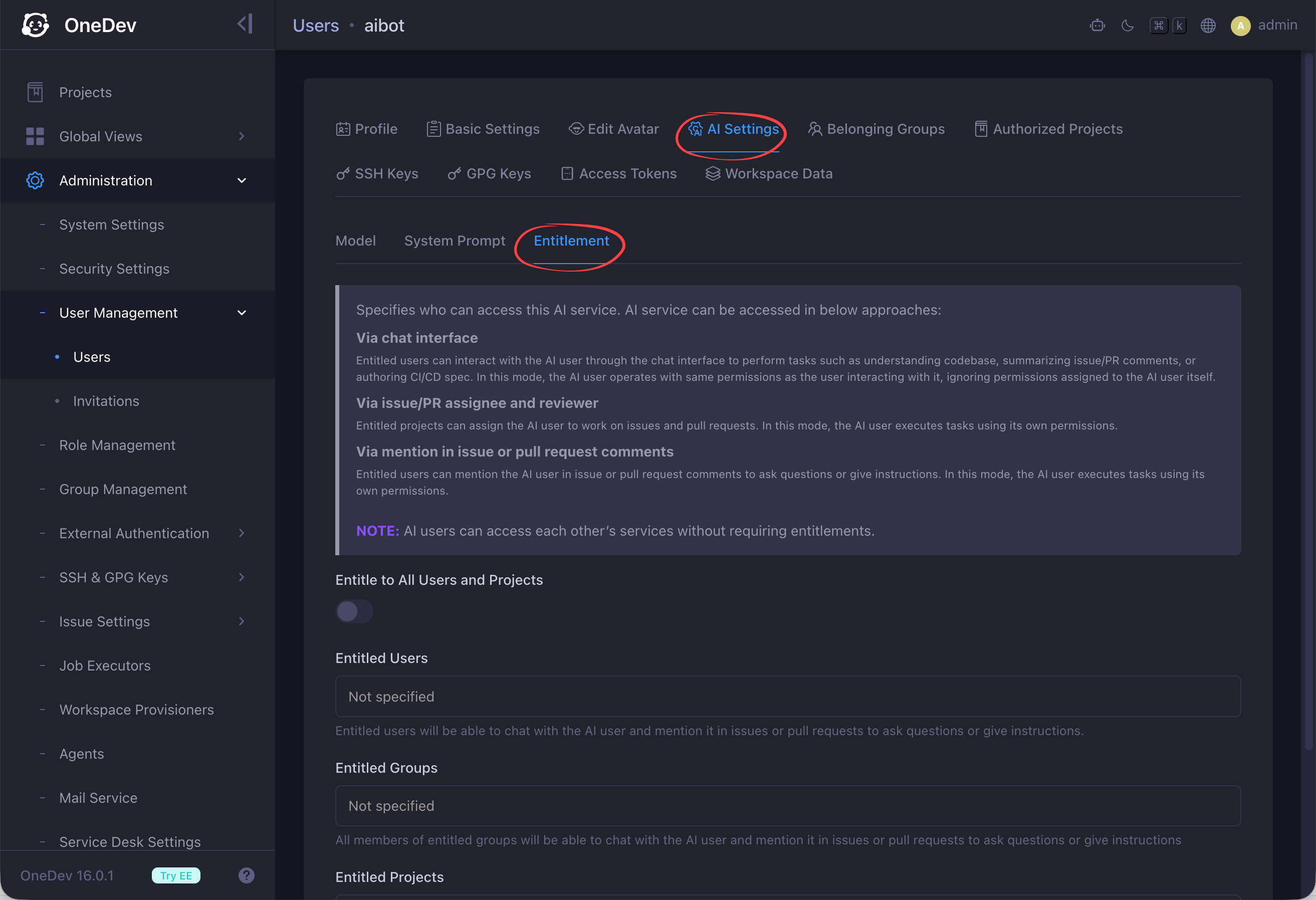Open the AI chat robot icon
The height and width of the screenshot is (900, 1316).
tap(1097, 26)
